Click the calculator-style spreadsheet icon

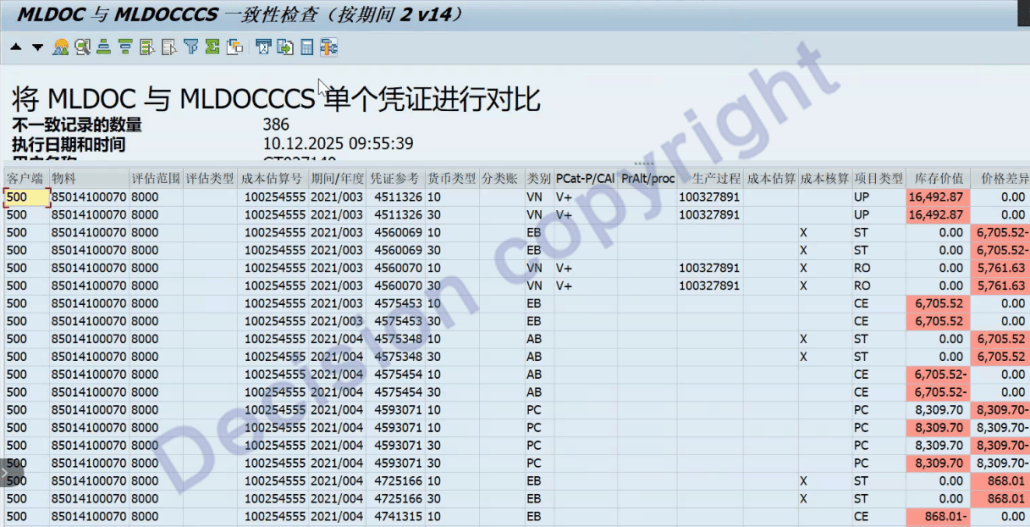(307, 47)
